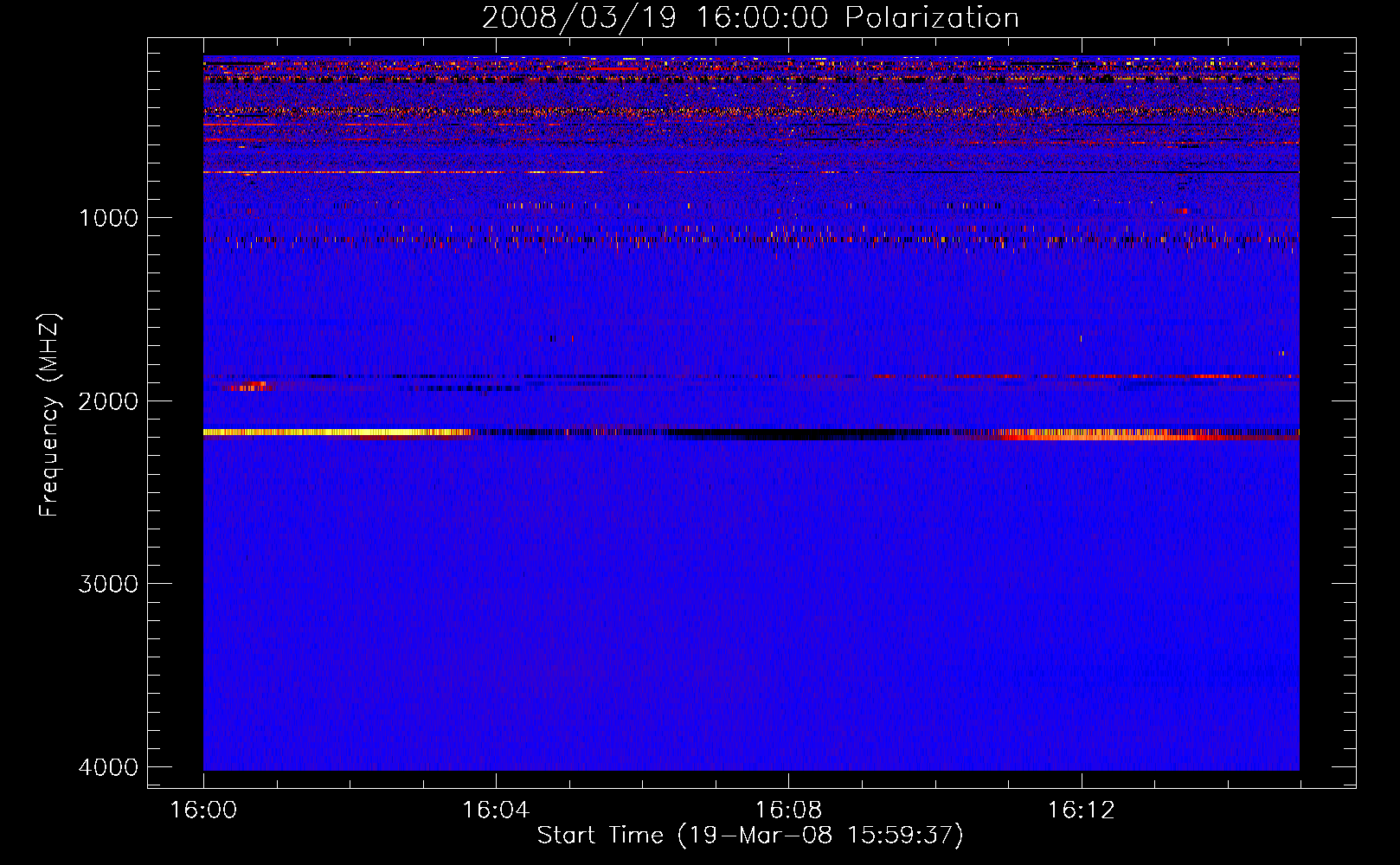Viewport: 1400px width, 865px height.
Task: Click the 2000 frequency tick label
Action: (108, 400)
